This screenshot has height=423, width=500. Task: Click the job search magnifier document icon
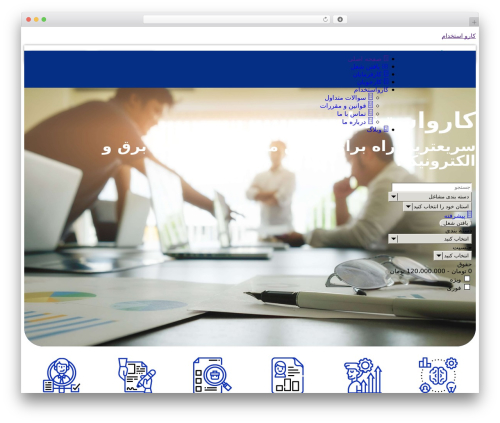(x=212, y=375)
